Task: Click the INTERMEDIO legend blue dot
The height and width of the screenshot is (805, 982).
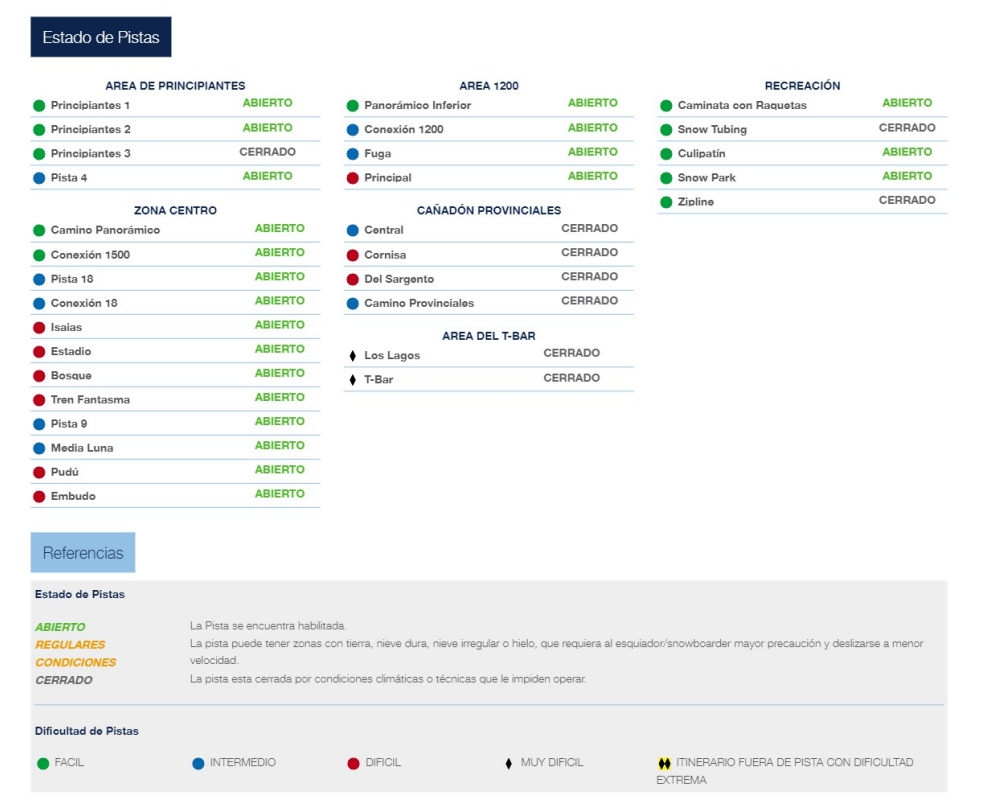Action: (x=199, y=764)
